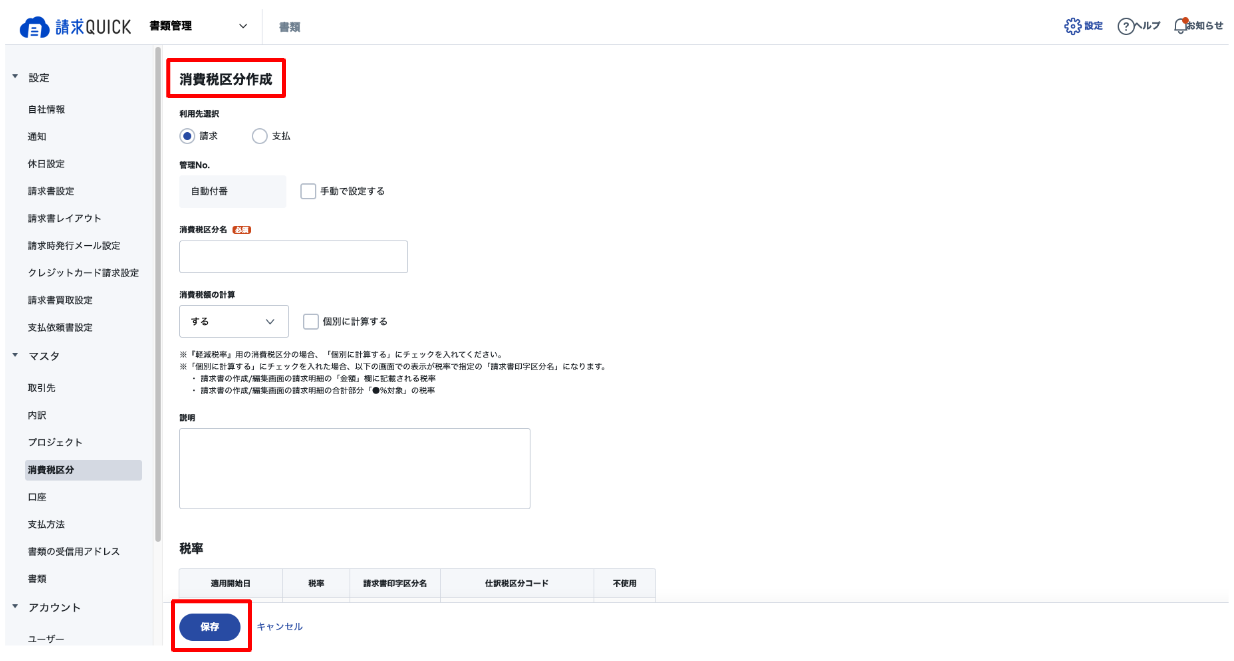
Task: Select the 支払 radio button
Action: tap(260, 136)
